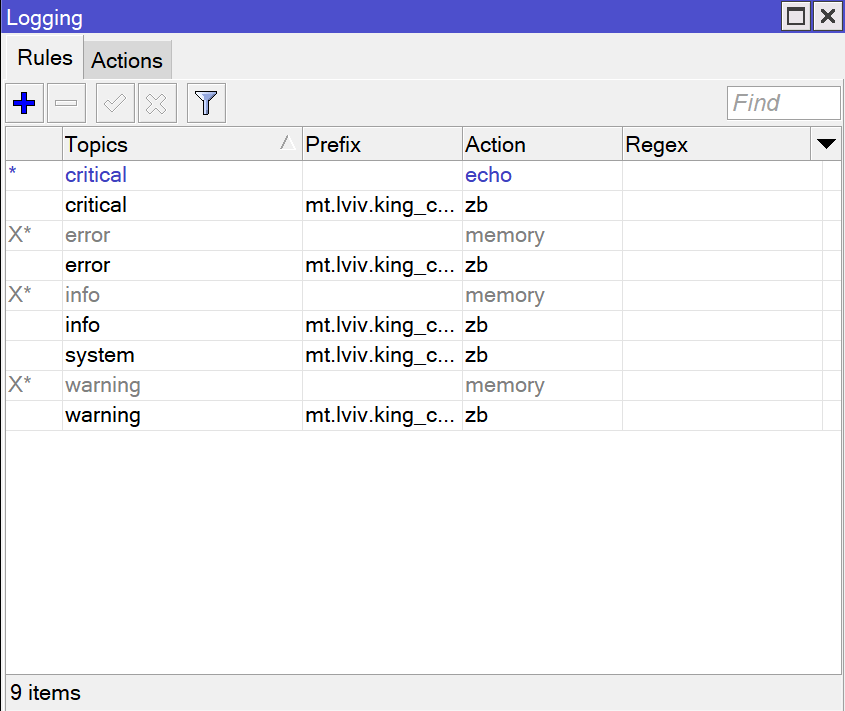Select the system topic rule row
Image resolution: width=845 pixels, height=711 pixels.
point(100,355)
